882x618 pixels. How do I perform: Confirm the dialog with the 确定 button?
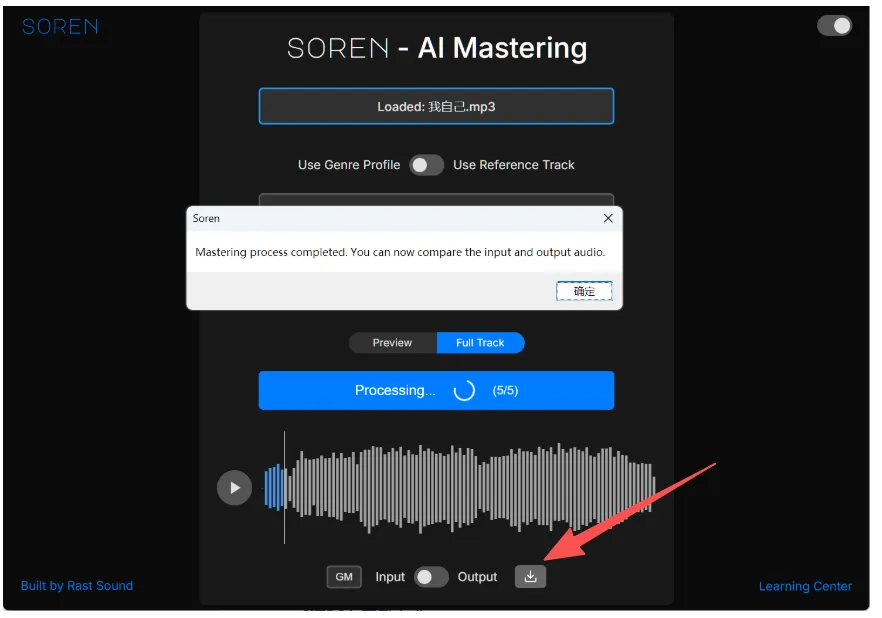pos(584,291)
